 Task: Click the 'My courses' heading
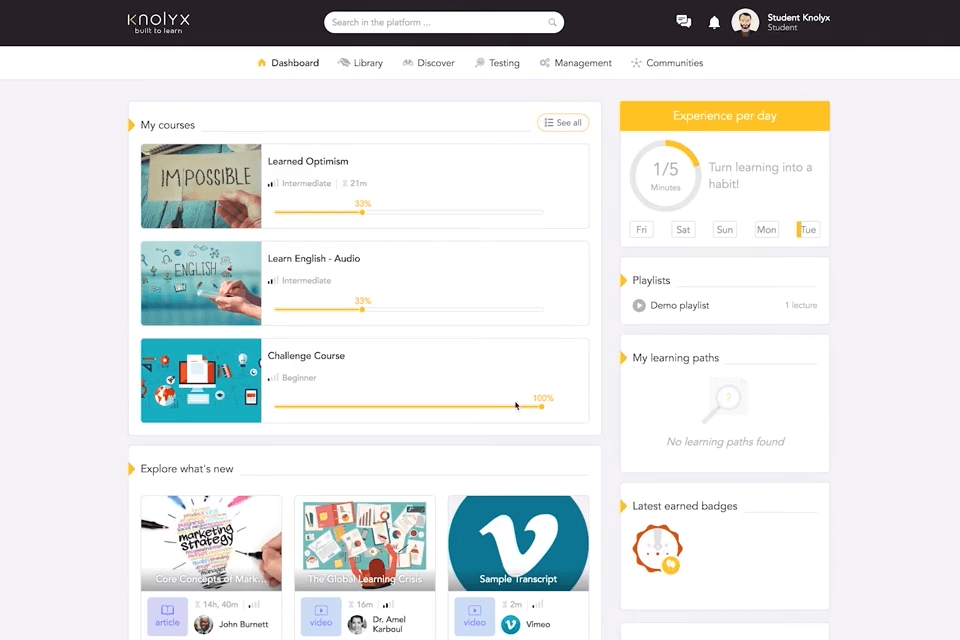(167, 125)
